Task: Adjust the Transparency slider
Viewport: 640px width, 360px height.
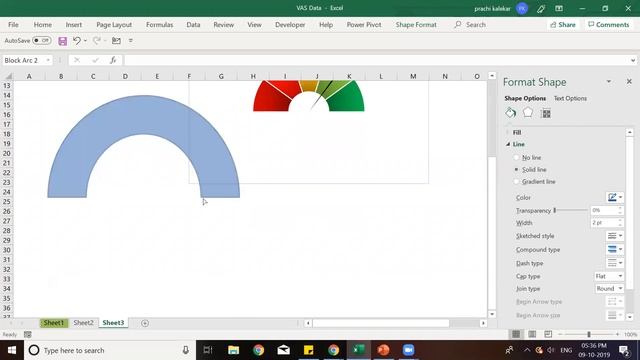Action: pos(555,210)
